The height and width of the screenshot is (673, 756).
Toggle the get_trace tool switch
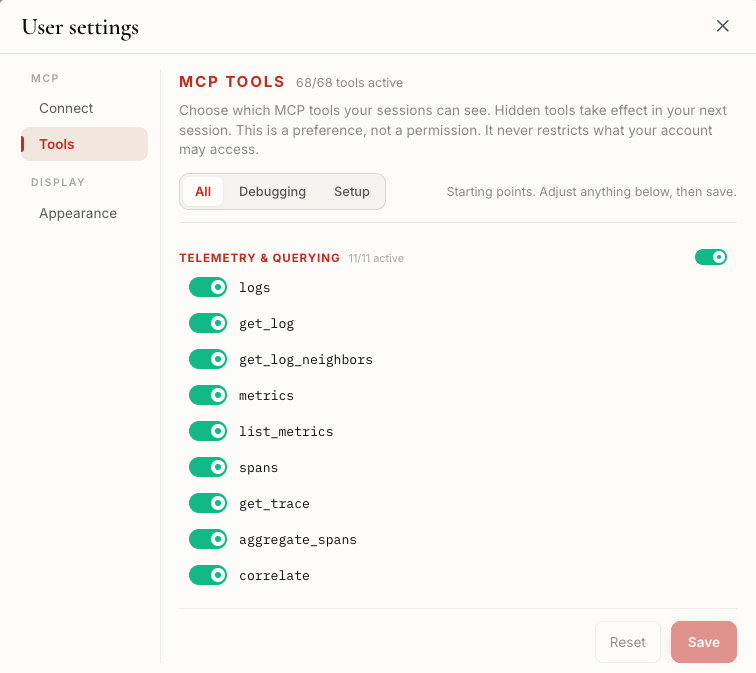(208, 503)
